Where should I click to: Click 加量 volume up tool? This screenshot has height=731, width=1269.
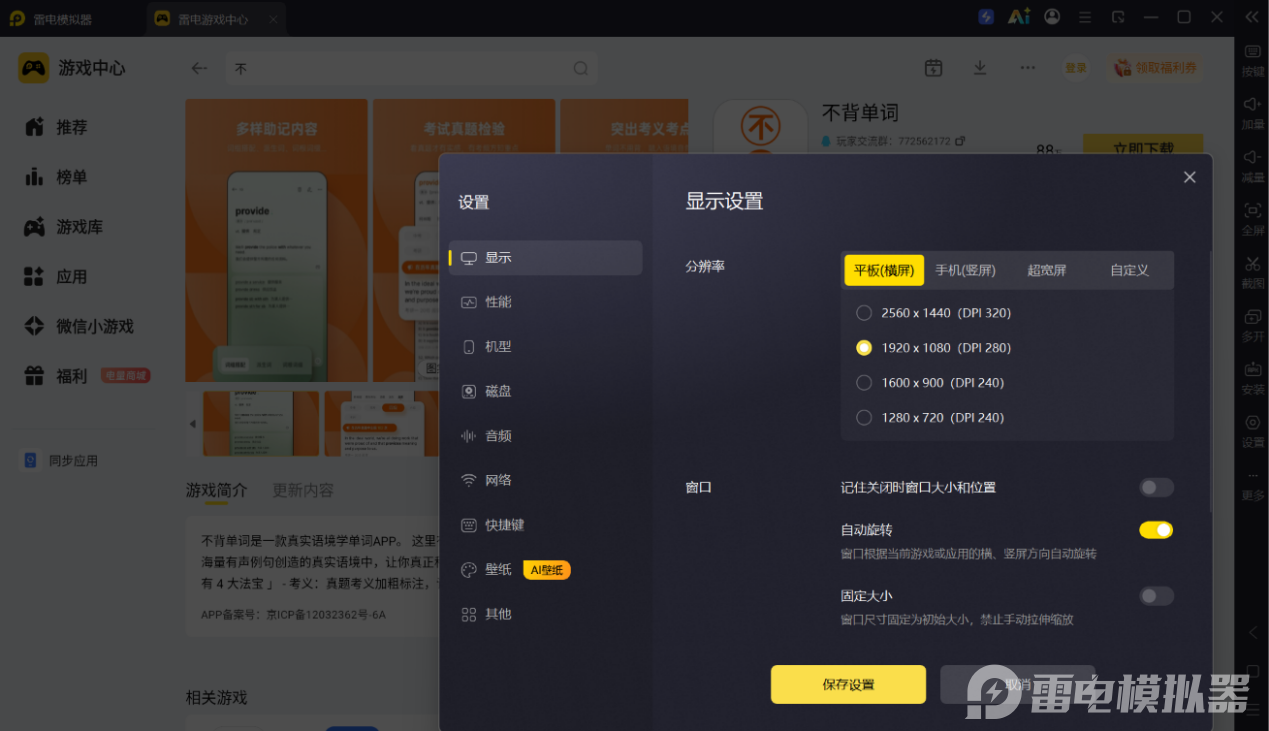1252,112
